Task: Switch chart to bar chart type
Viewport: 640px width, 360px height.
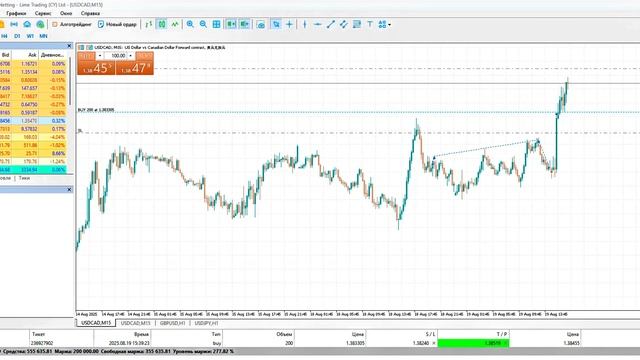Action: point(149,24)
